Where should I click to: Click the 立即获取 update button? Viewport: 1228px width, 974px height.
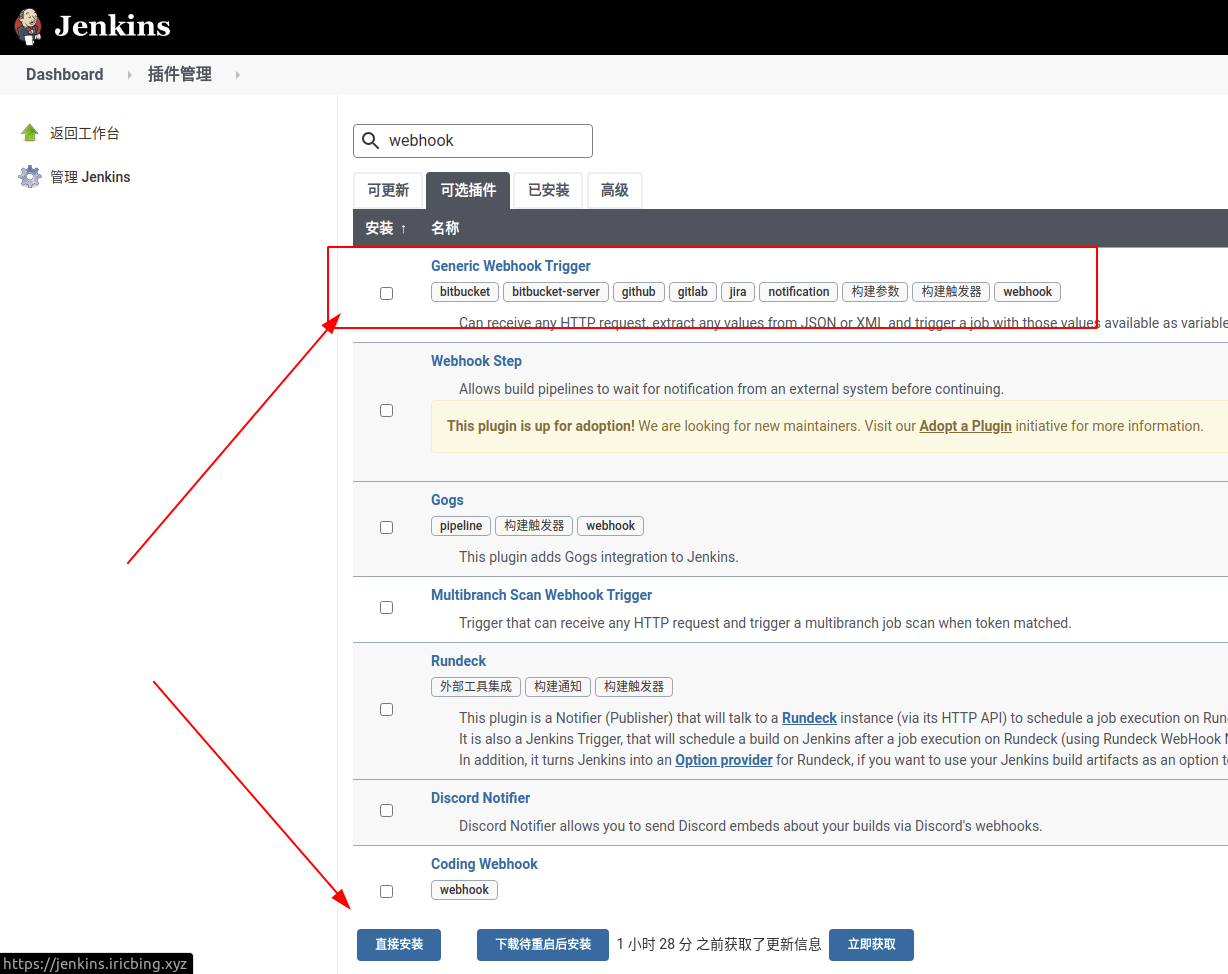[x=871, y=944]
